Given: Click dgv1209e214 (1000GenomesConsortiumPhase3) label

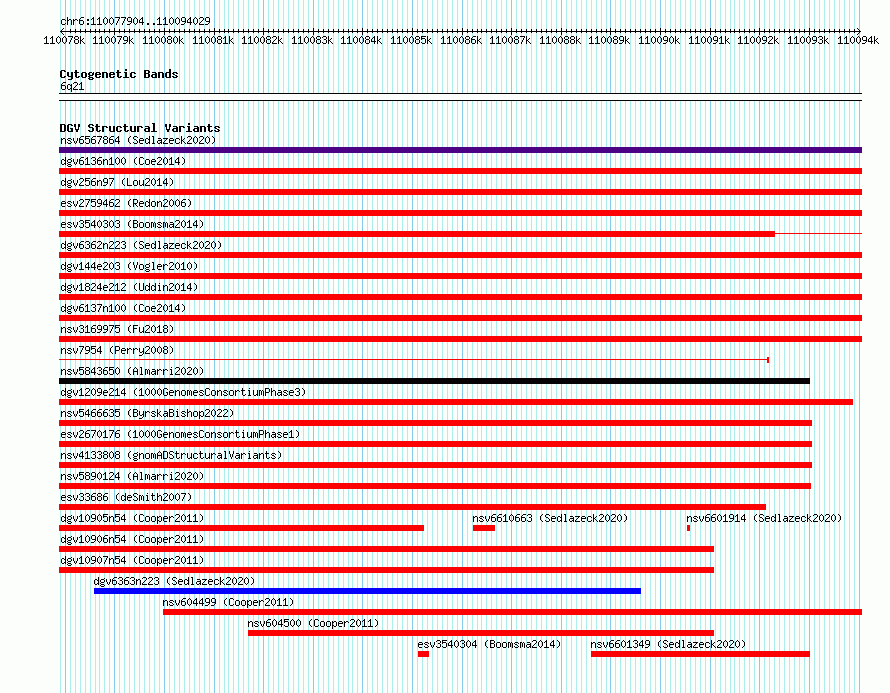Looking at the screenshot, I should click(183, 392).
